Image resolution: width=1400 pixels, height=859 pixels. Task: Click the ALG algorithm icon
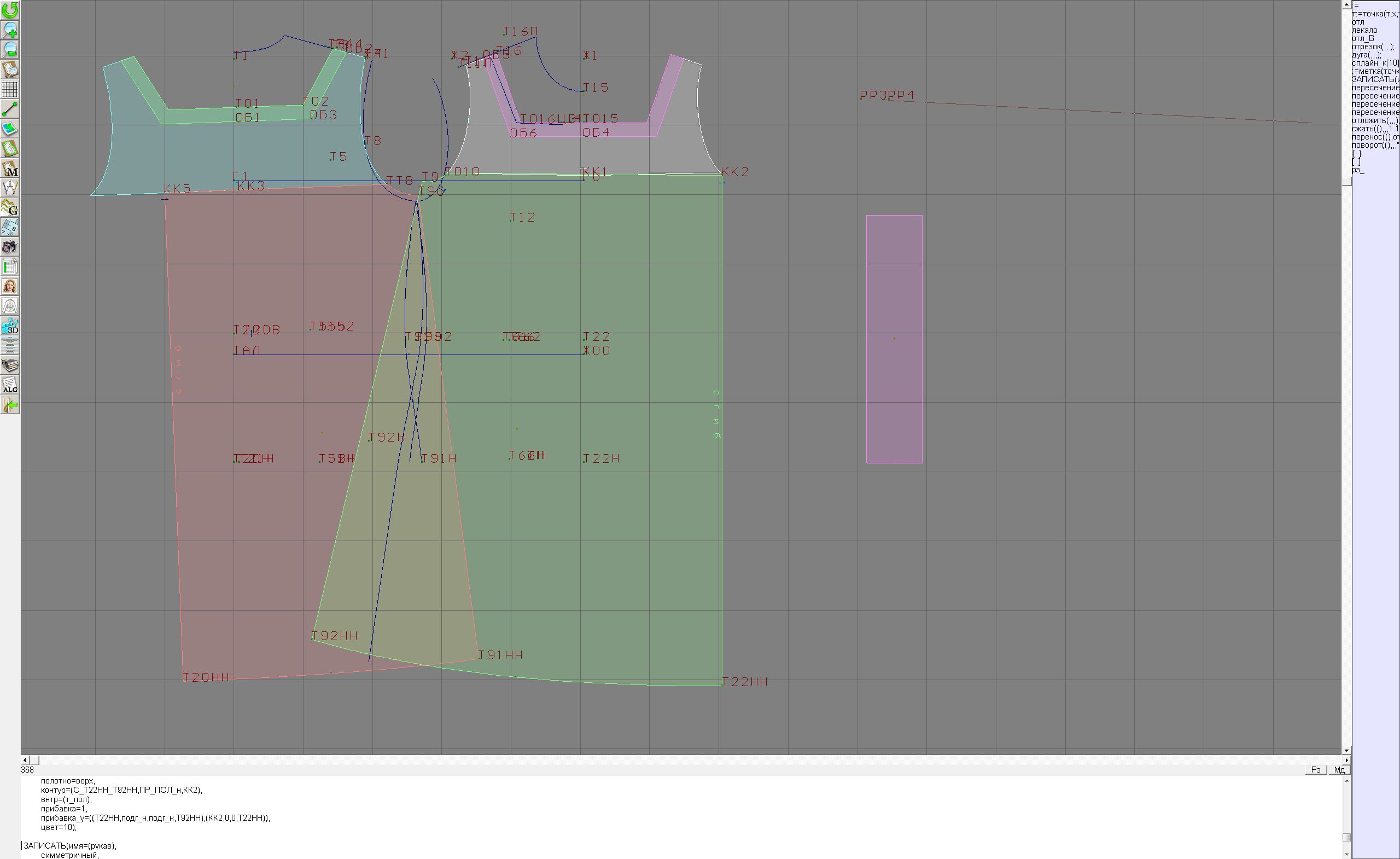[x=10, y=385]
